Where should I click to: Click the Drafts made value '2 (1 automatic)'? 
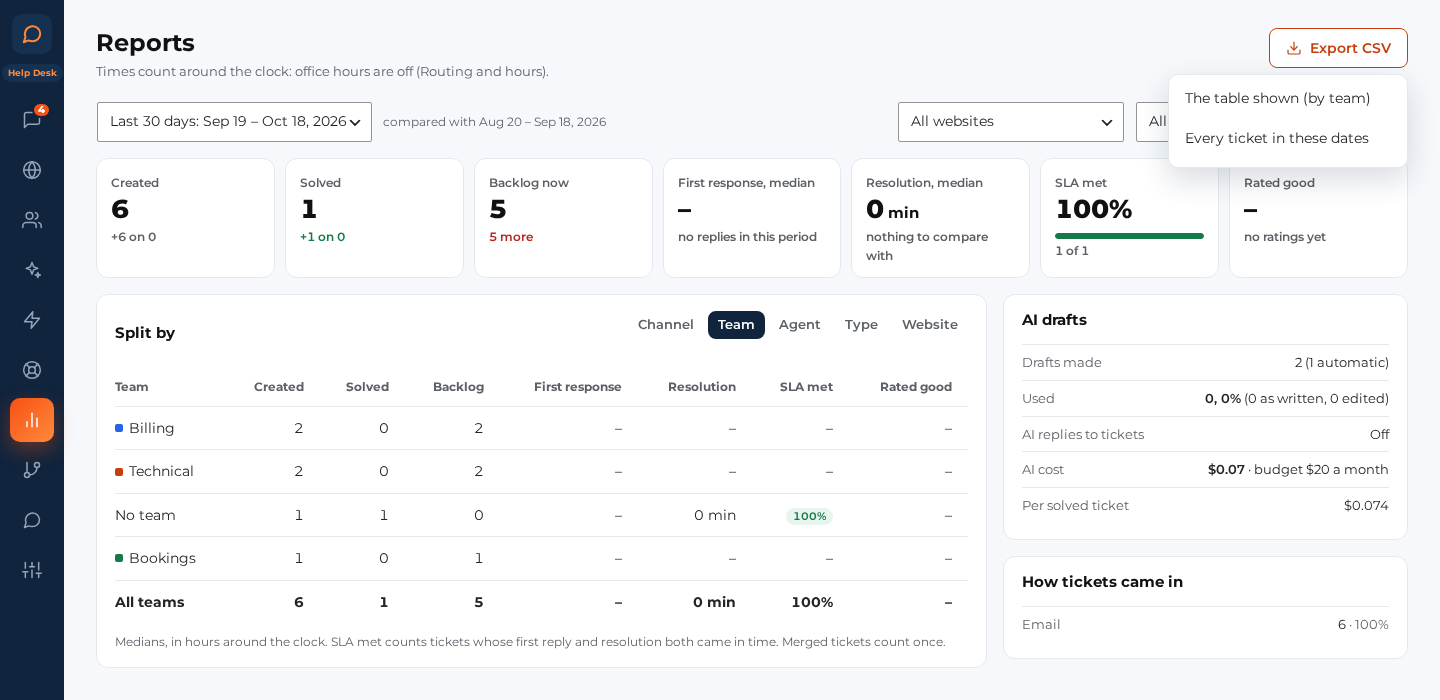pyautogui.click(x=1342, y=363)
